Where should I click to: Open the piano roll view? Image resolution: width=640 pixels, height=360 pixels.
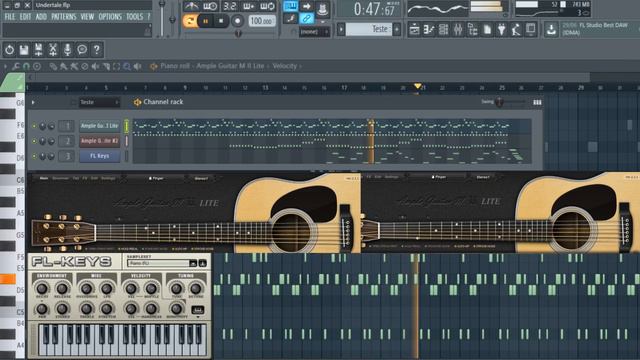point(429,29)
